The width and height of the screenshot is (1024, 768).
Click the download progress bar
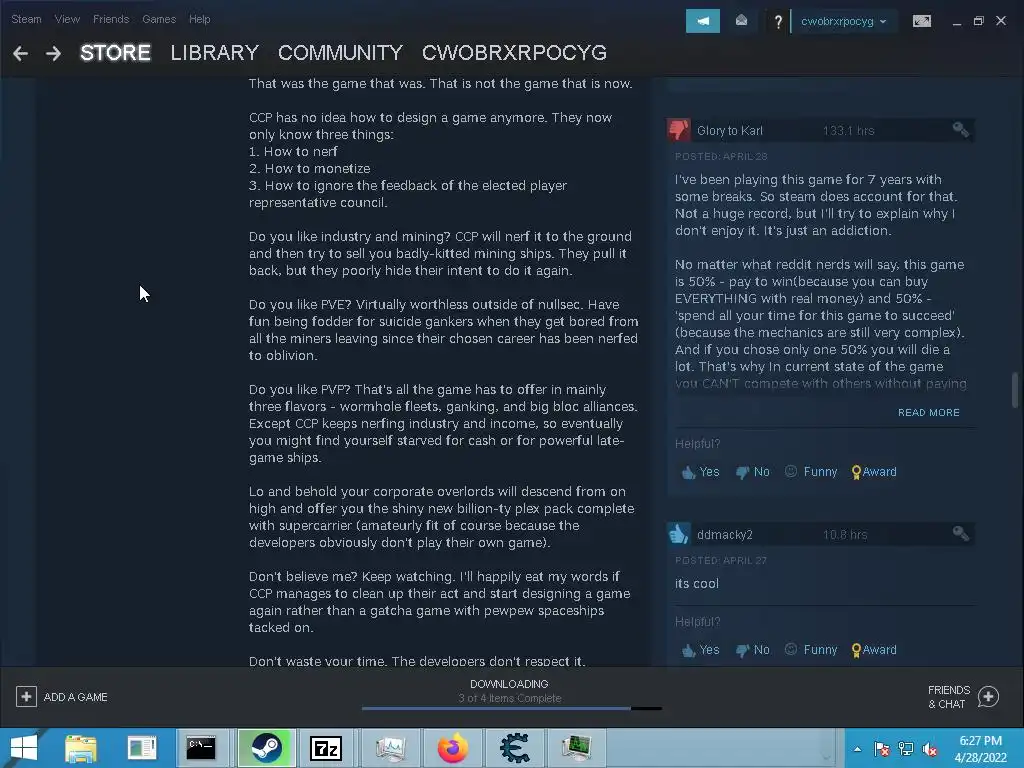511,708
